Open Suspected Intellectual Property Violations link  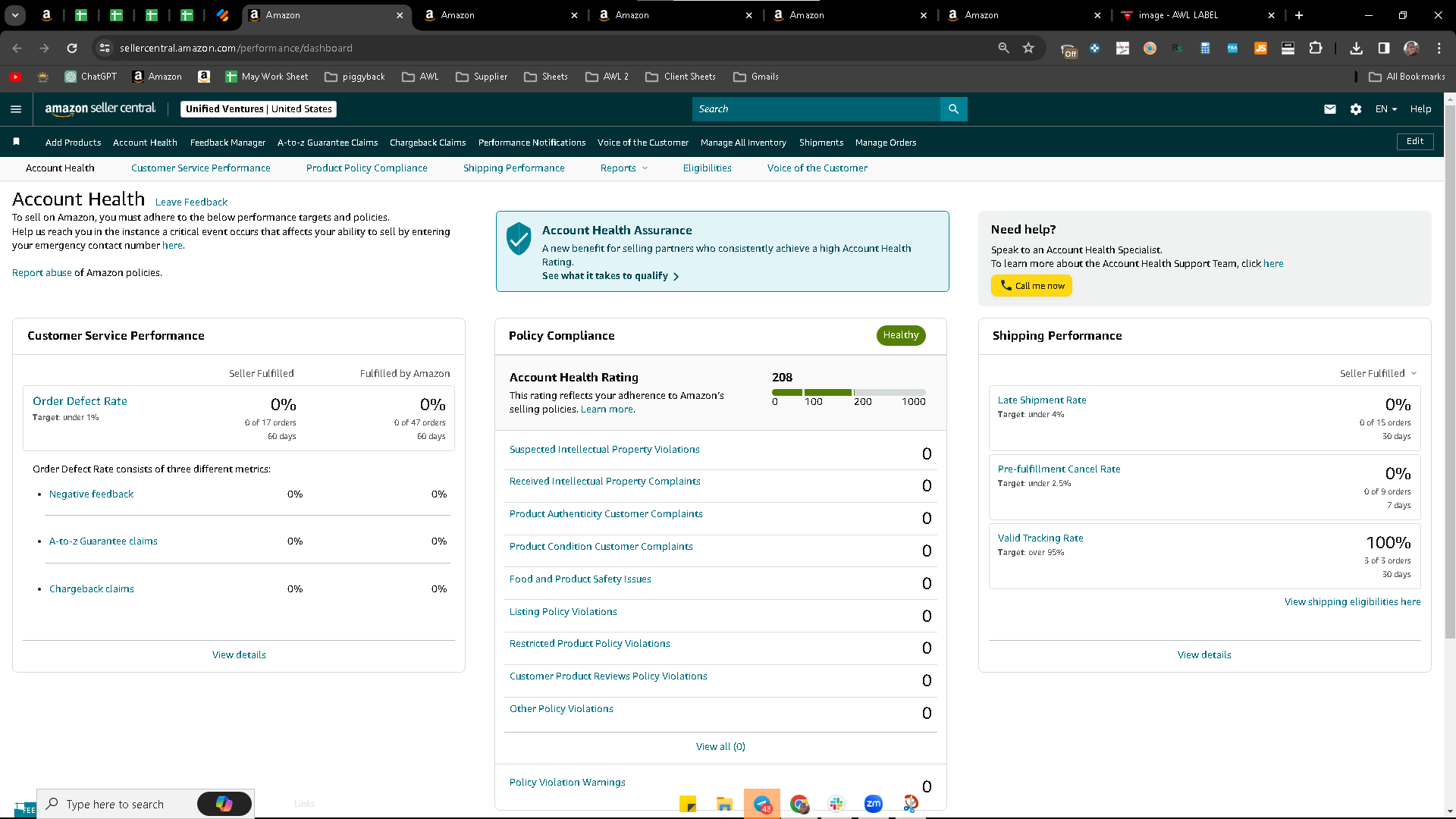tap(604, 450)
